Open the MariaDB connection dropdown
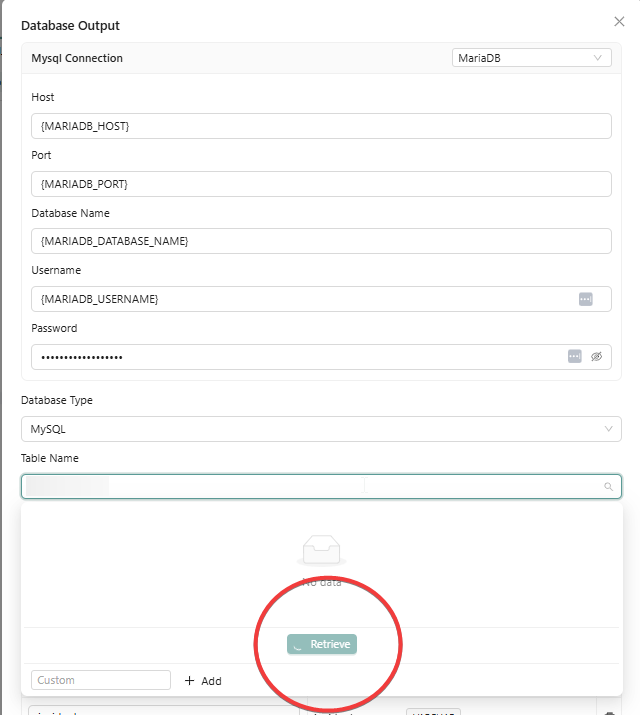 (x=531, y=58)
